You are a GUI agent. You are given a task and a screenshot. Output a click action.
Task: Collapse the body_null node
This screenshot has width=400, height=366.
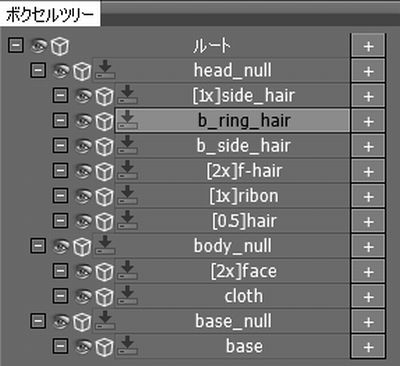point(38,246)
